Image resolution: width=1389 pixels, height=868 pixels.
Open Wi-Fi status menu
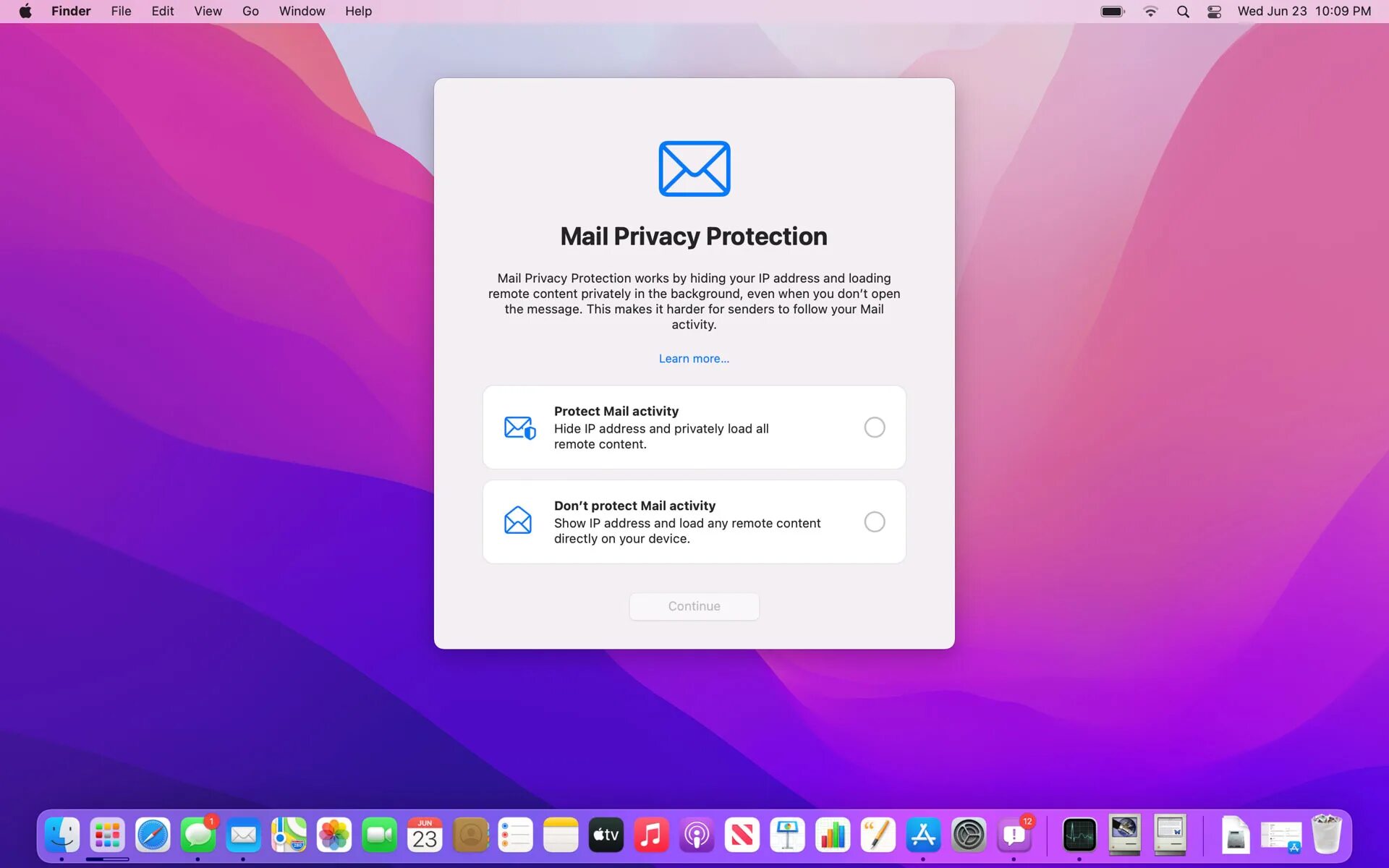coord(1150,12)
